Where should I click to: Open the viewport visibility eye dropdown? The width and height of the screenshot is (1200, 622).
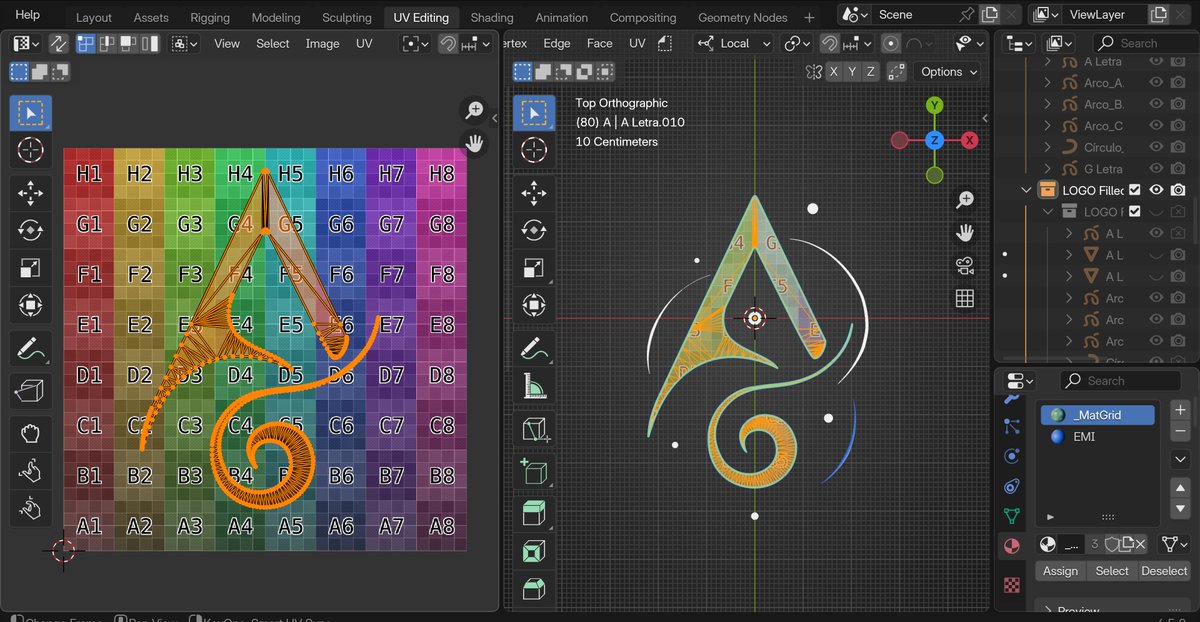969,43
